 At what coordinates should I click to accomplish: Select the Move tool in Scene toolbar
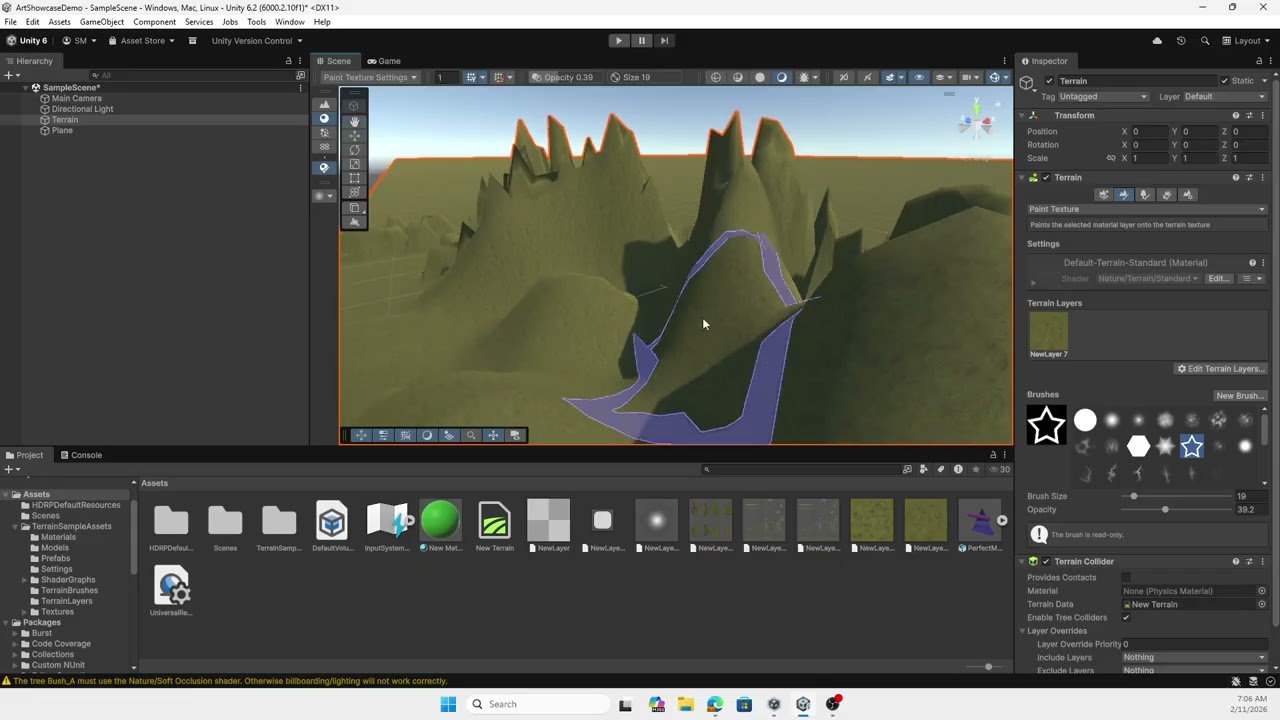click(x=354, y=135)
